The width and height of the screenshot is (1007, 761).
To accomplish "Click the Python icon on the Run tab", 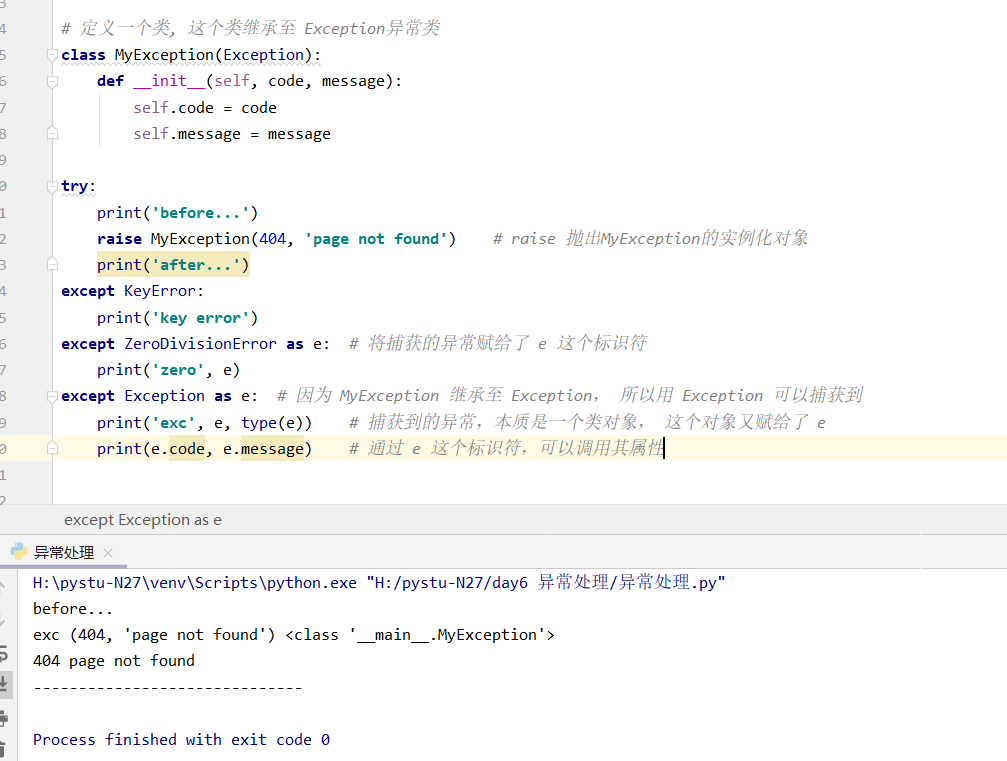I will (18, 551).
